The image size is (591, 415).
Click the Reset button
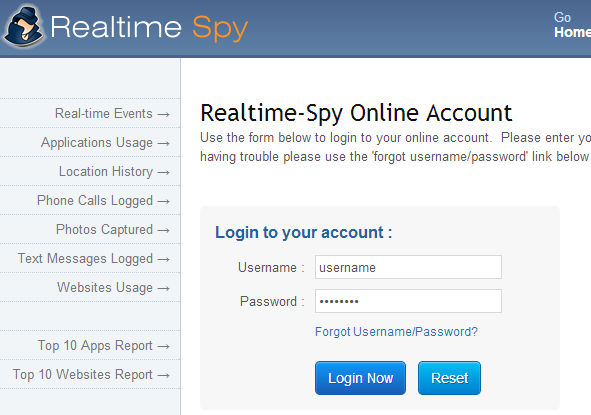[x=449, y=378]
